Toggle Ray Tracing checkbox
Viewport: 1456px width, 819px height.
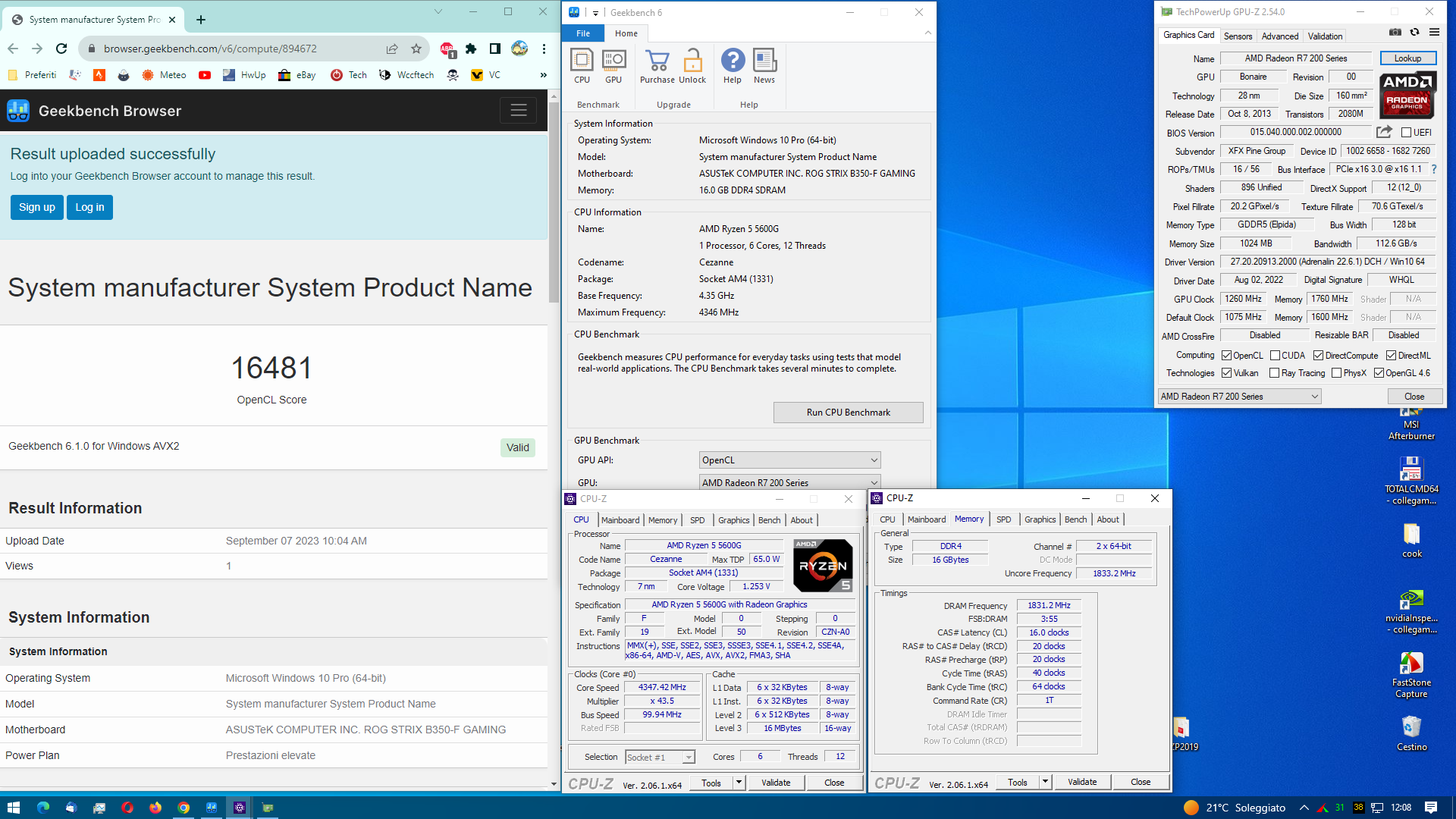1274,373
